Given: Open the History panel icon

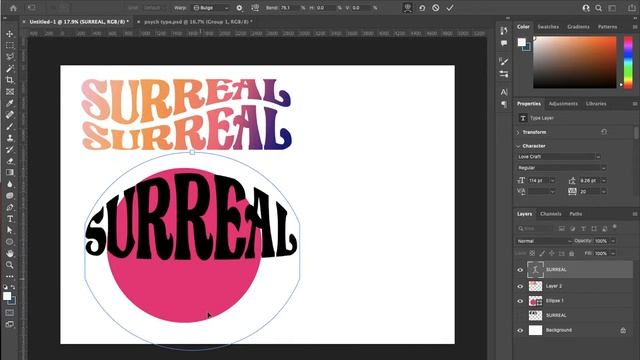Looking at the screenshot, I should click(x=504, y=31).
